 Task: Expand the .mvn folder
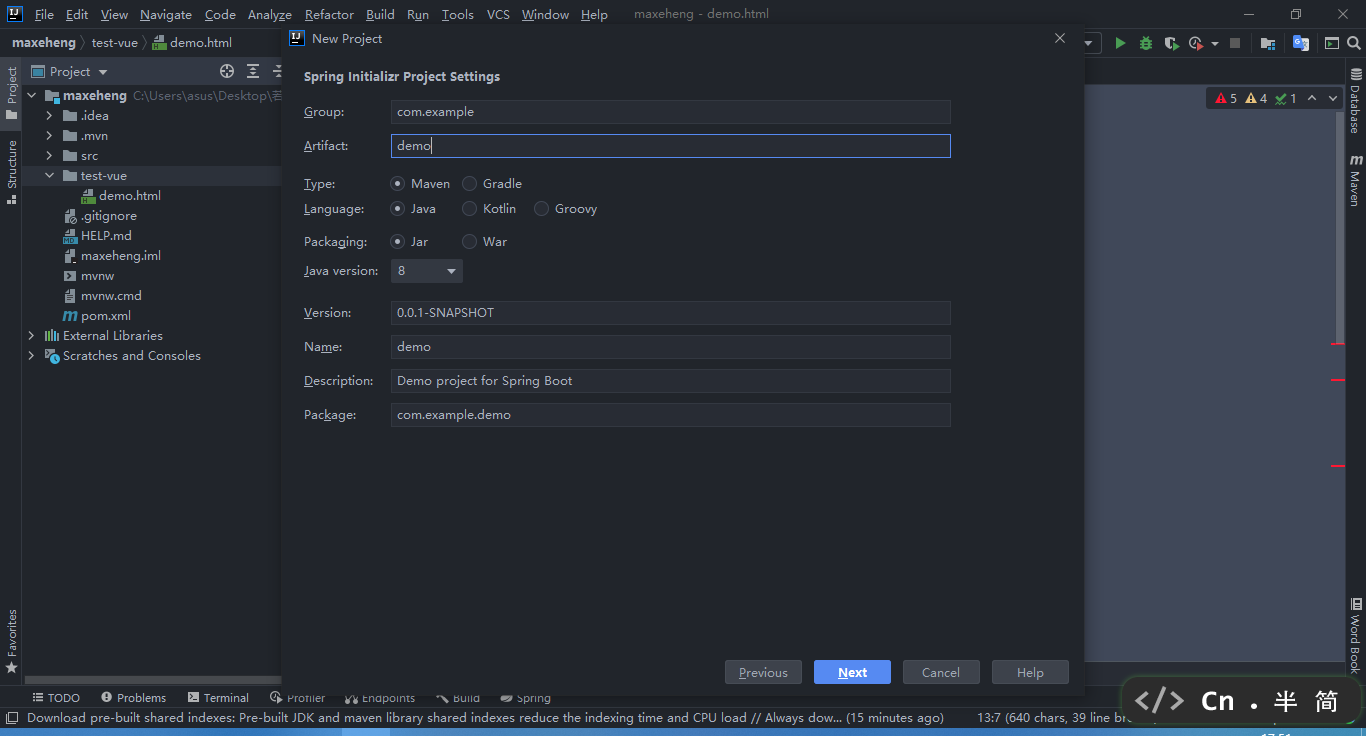click(x=49, y=136)
